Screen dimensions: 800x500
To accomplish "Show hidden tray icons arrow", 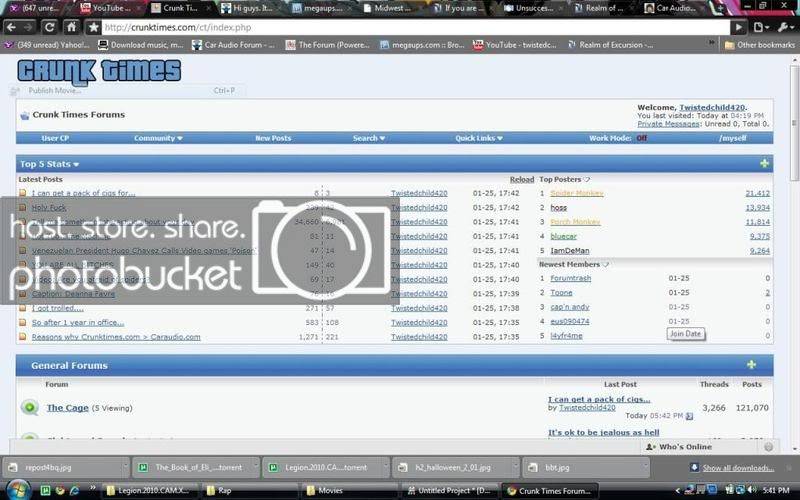I will click(678, 490).
